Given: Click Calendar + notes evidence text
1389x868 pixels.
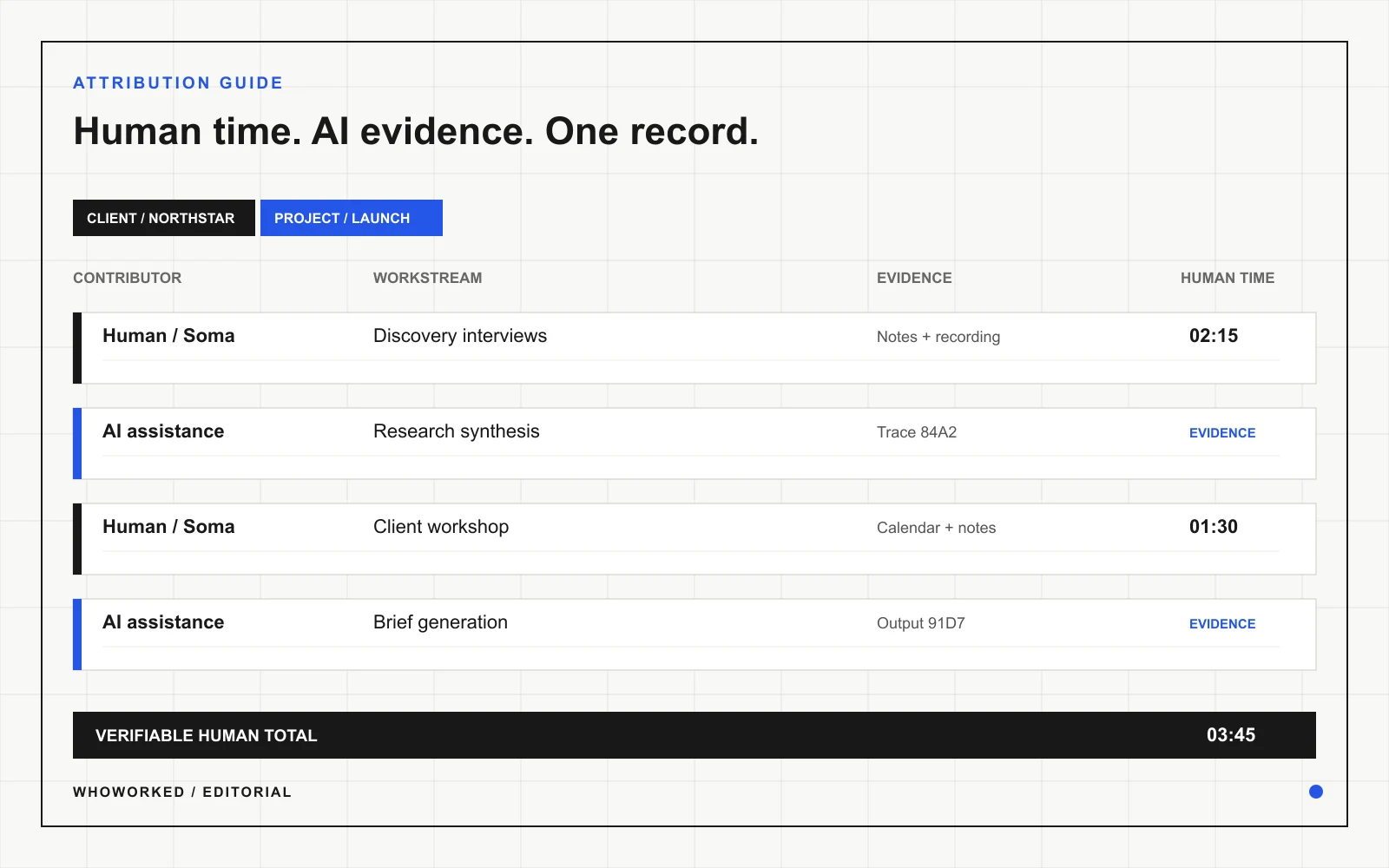Looking at the screenshot, I should pyautogui.click(x=936, y=528).
